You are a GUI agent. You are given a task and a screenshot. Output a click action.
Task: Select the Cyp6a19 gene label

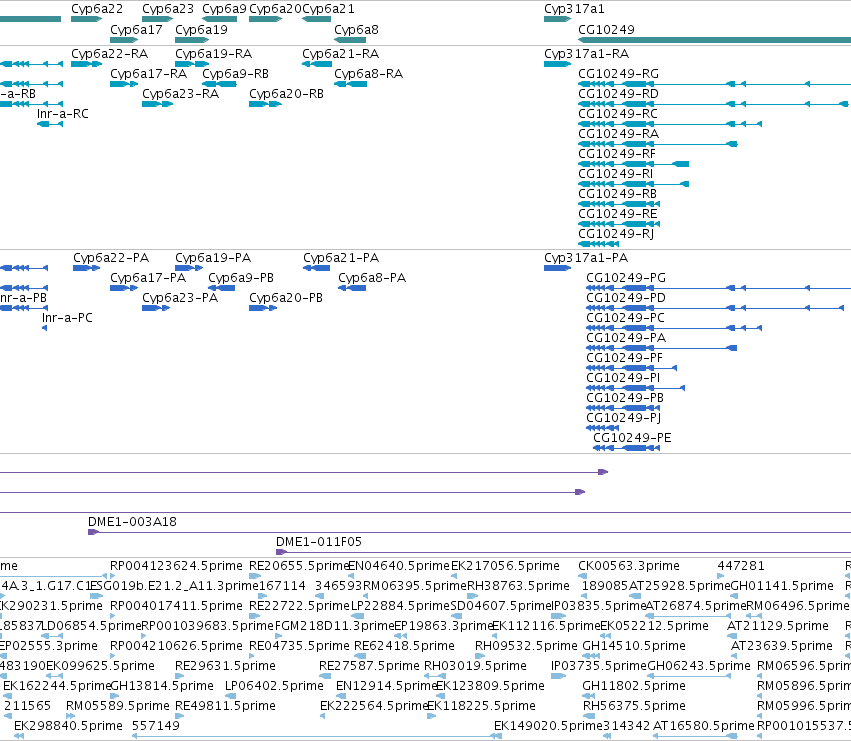[x=201, y=30]
